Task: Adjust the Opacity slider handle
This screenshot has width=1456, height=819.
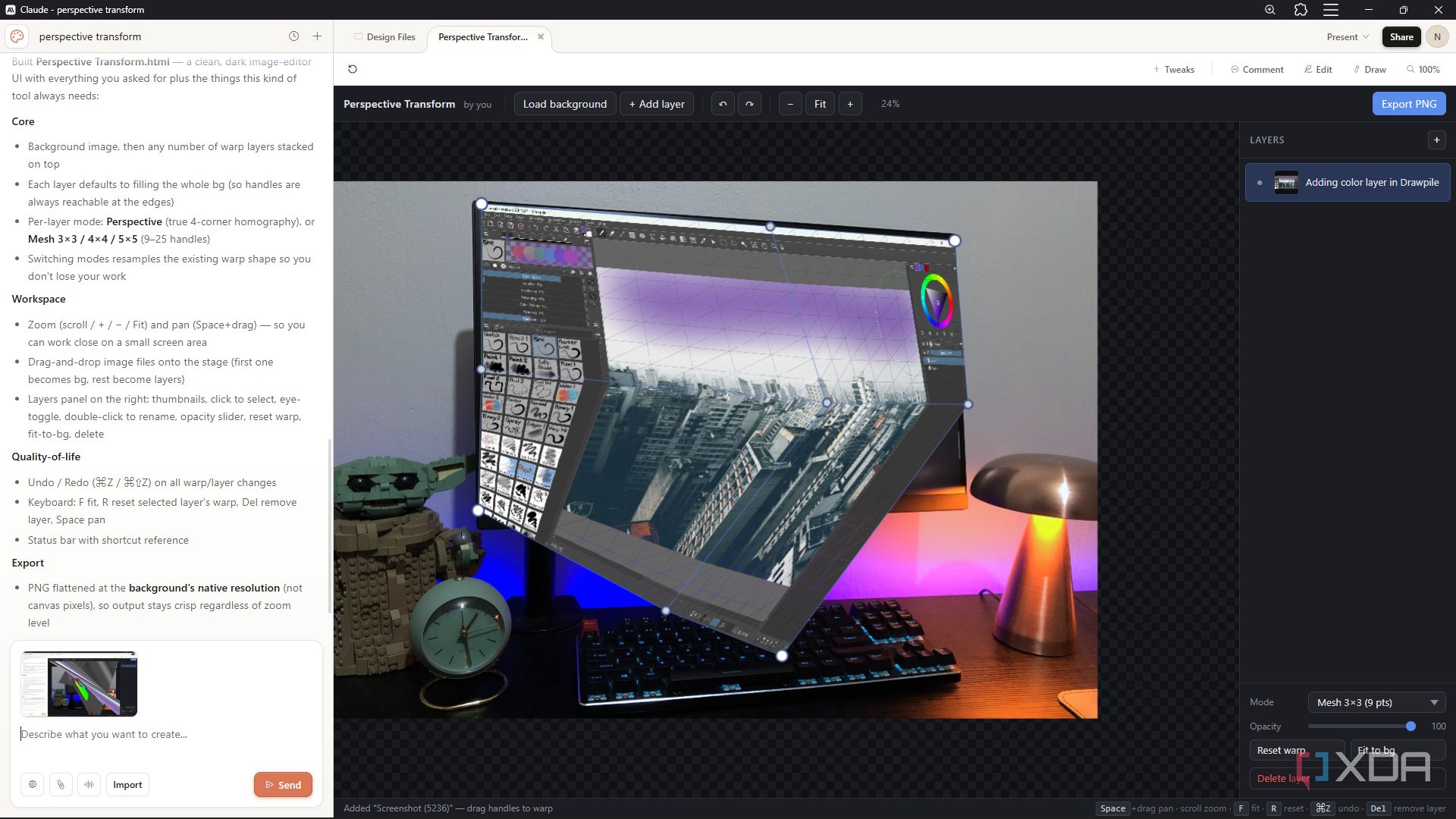Action: (x=1410, y=726)
